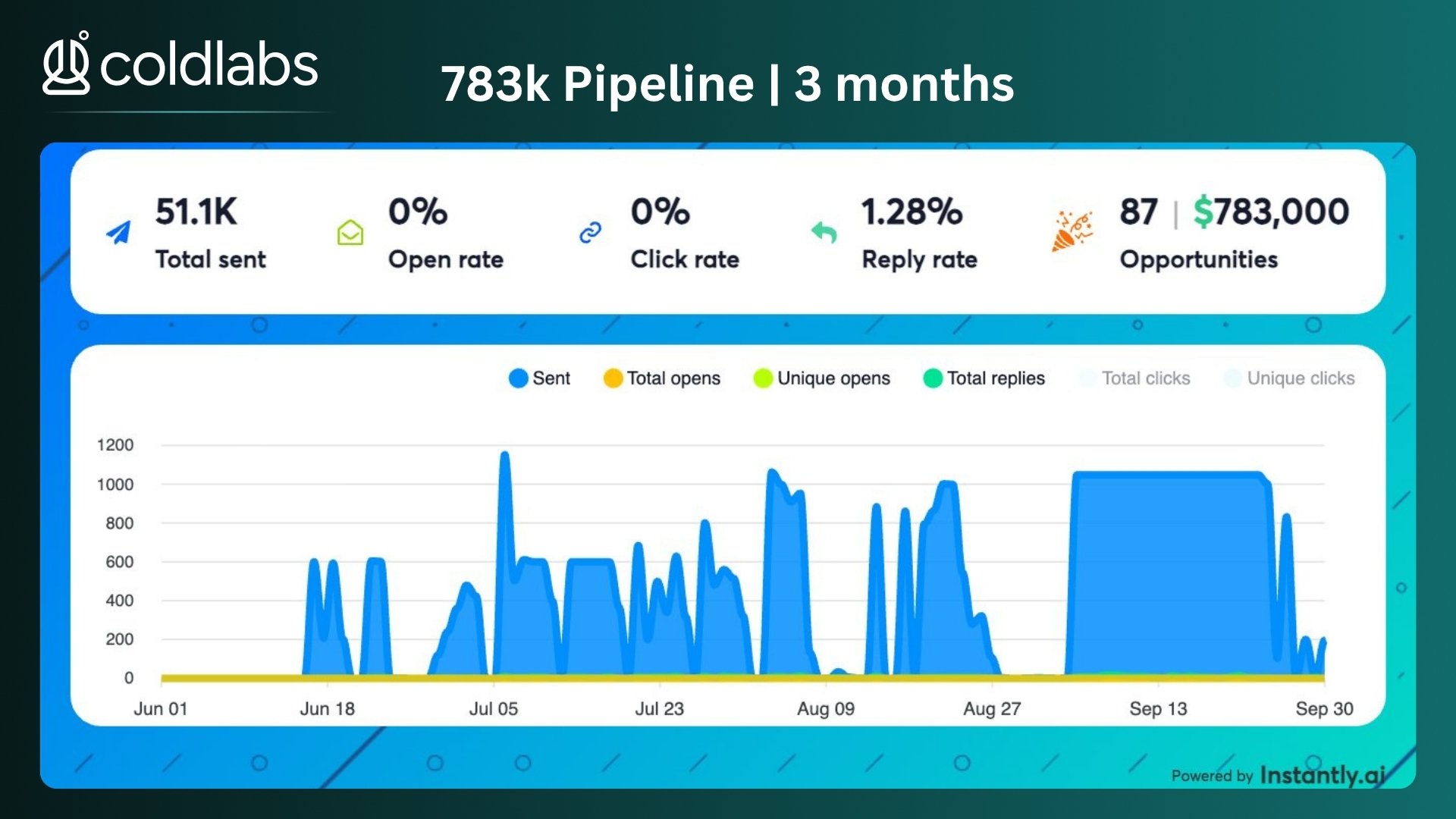
Task: Click the 1200 y-axis value
Action: pos(115,445)
